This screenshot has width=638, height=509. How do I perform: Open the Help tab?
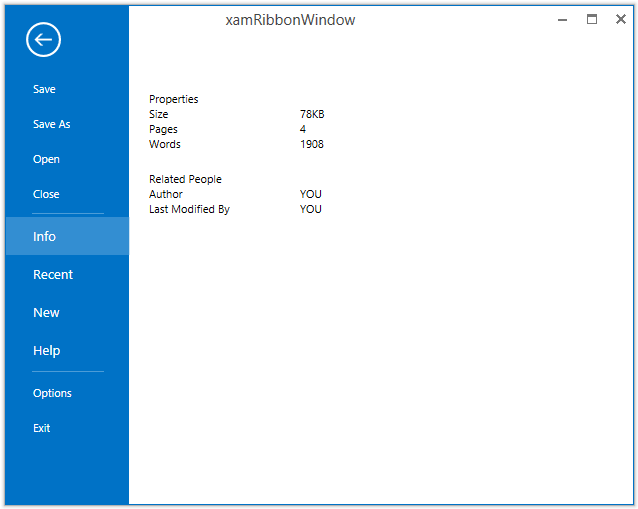point(47,351)
